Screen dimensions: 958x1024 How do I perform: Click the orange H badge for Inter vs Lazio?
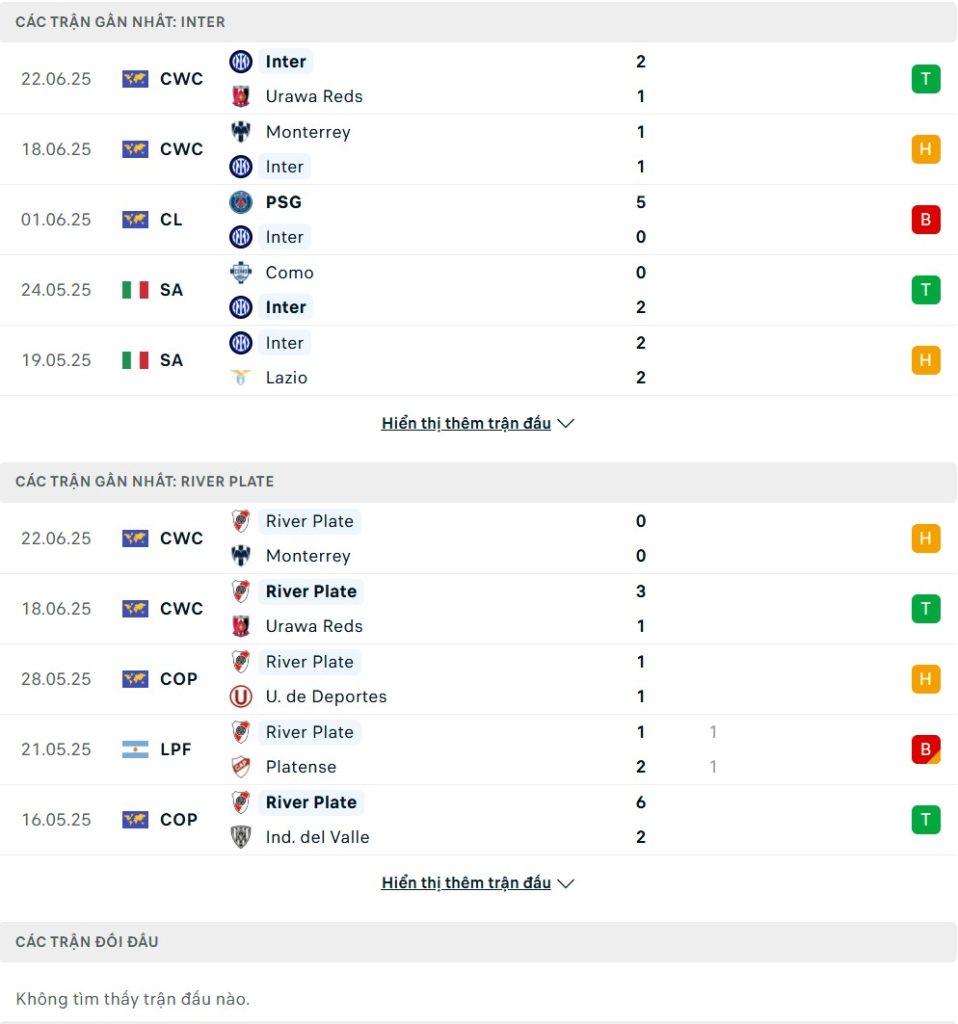[x=925, y=360]
